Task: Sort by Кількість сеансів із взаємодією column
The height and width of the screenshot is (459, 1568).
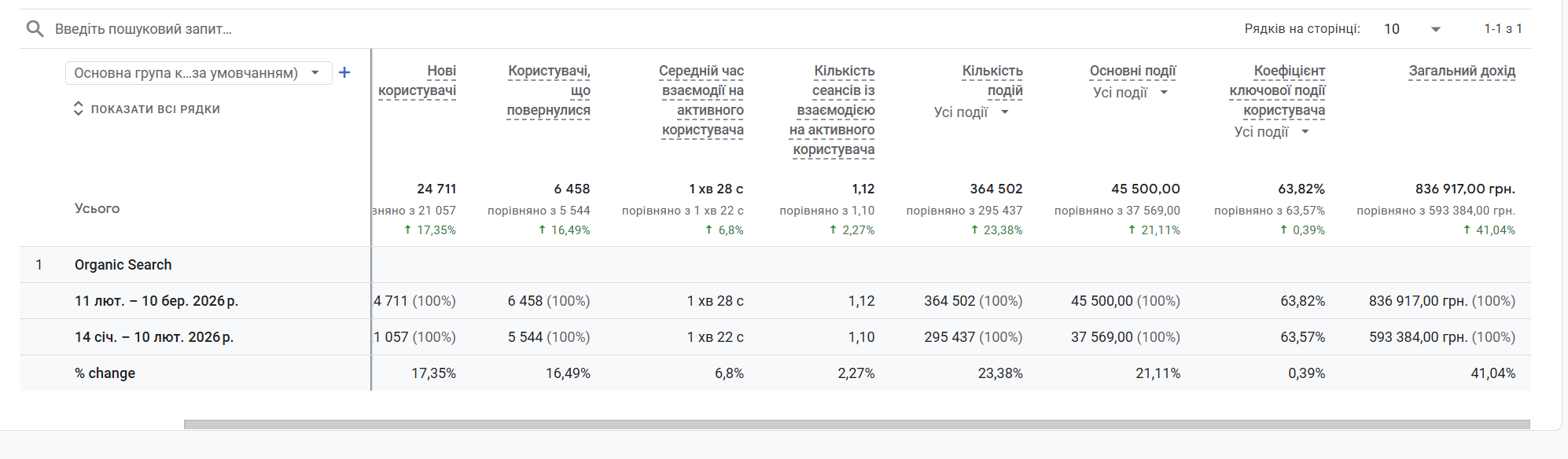Action: pos(834,110)
